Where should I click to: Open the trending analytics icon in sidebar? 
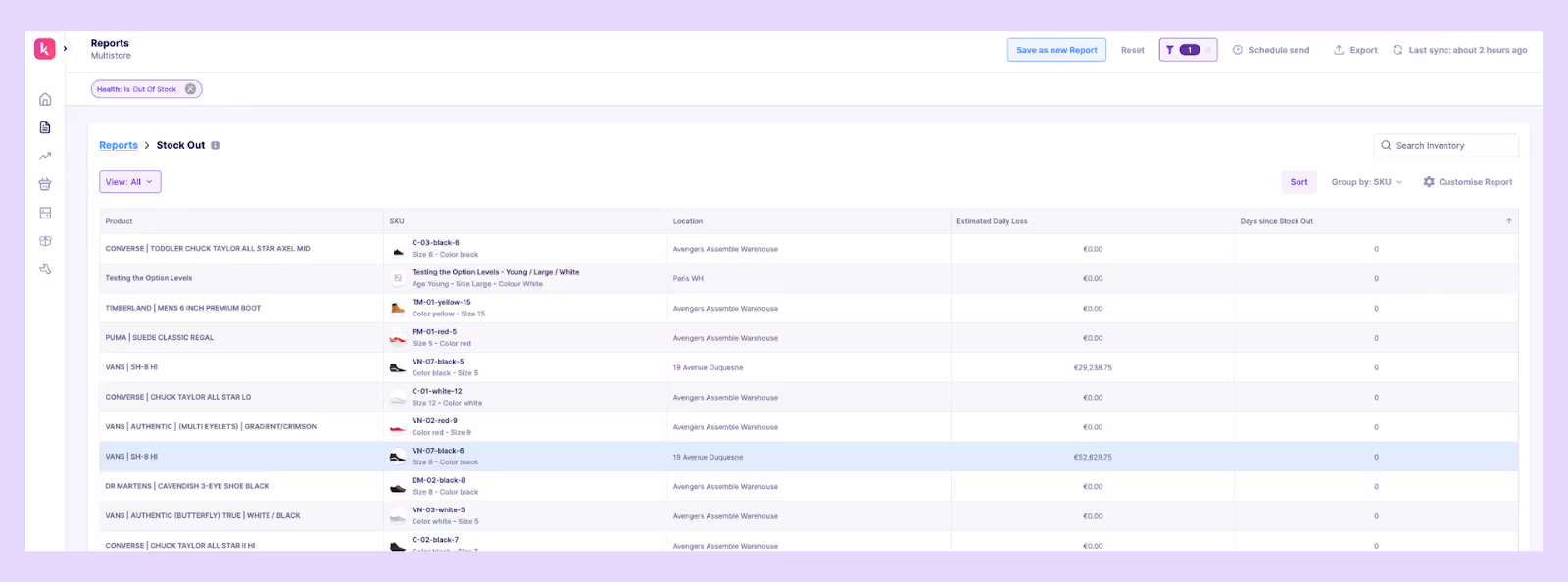coord(45,156)
